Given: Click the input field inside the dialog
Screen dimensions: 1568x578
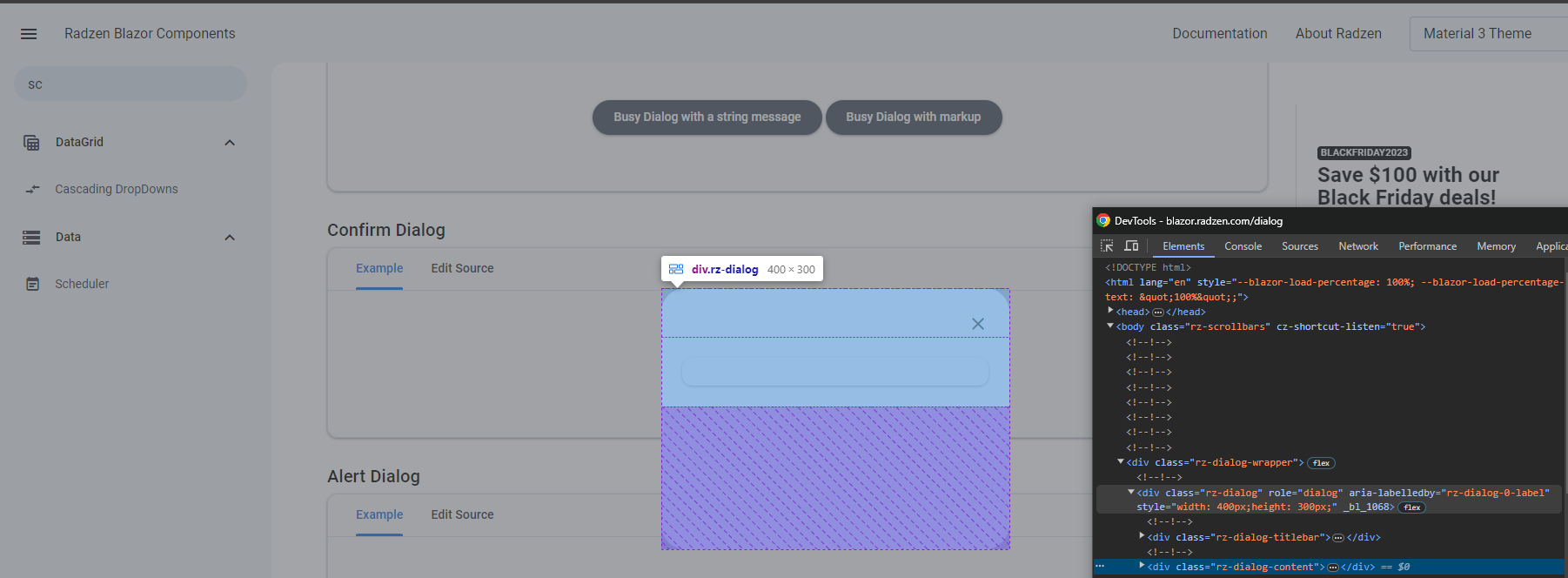Looking at the screenshot, I should pos(834,372).
